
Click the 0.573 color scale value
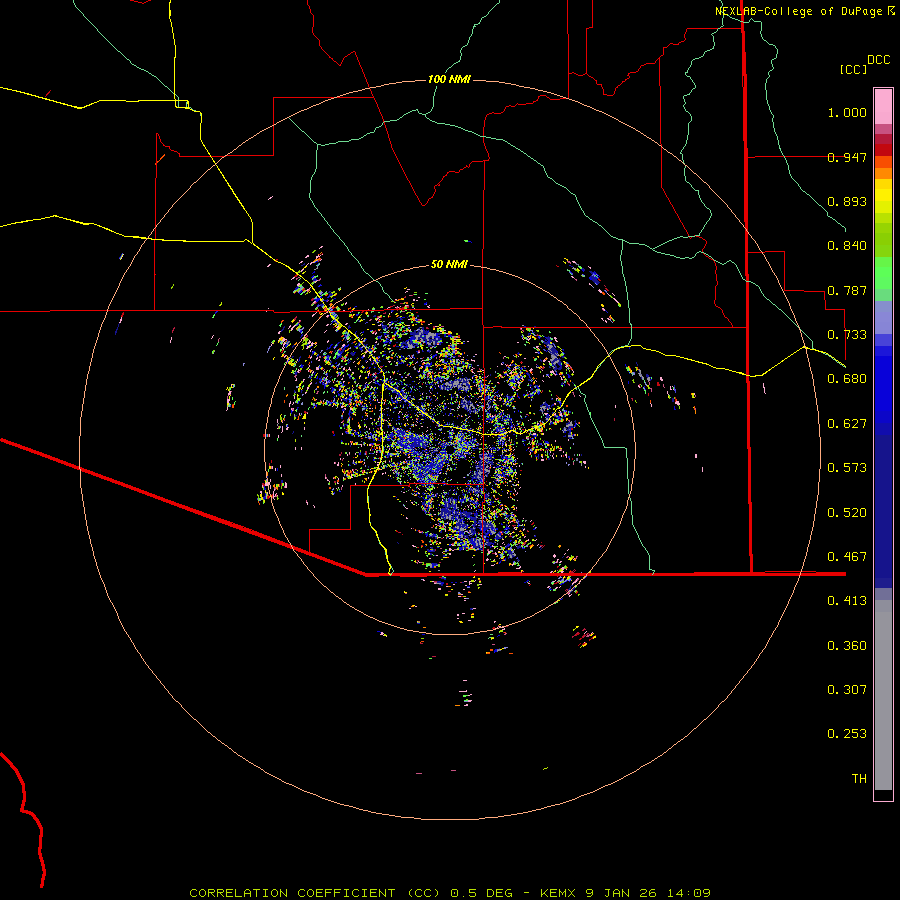(847, 468)
